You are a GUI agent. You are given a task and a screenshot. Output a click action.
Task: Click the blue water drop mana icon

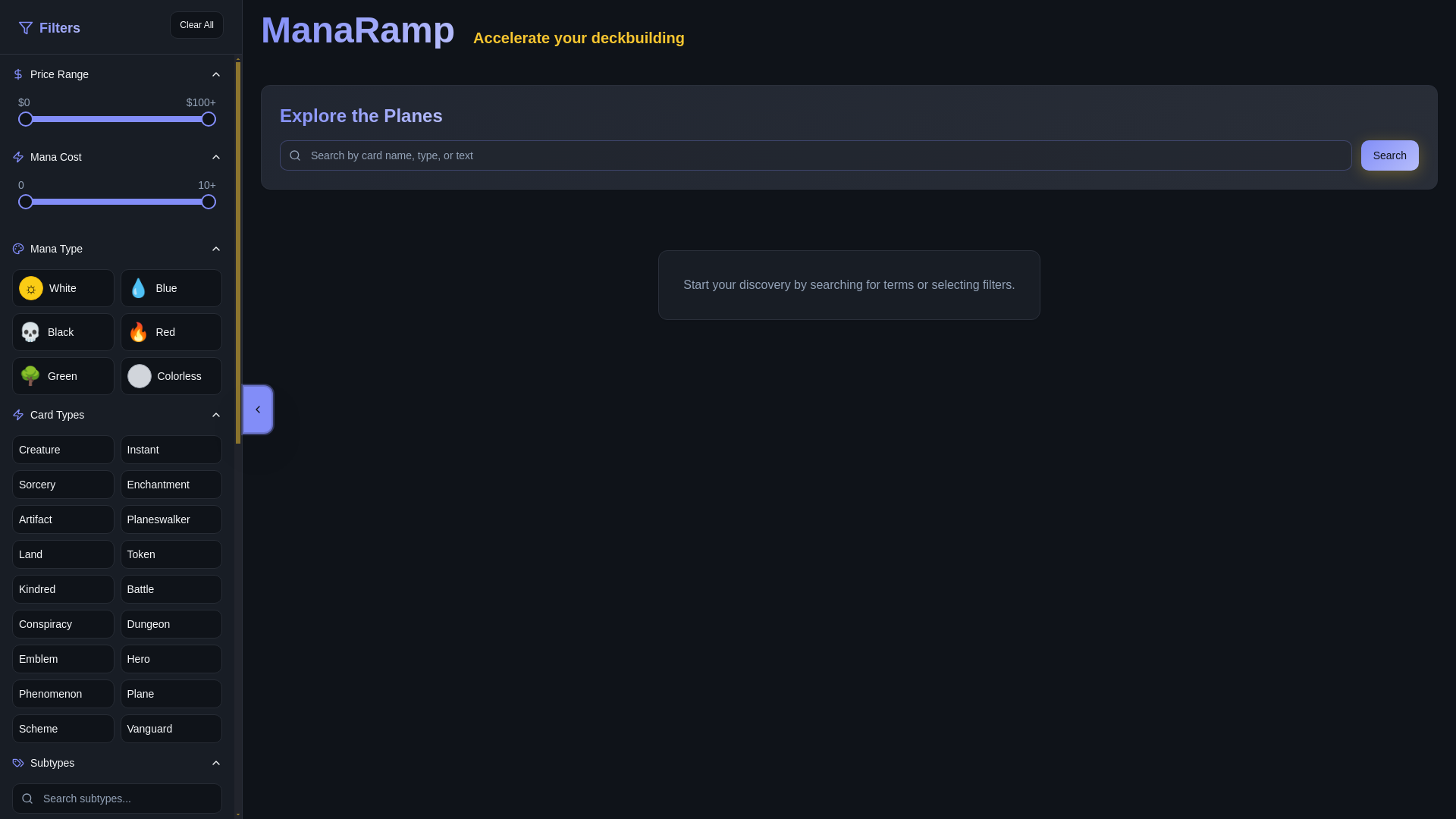[138, 288]
